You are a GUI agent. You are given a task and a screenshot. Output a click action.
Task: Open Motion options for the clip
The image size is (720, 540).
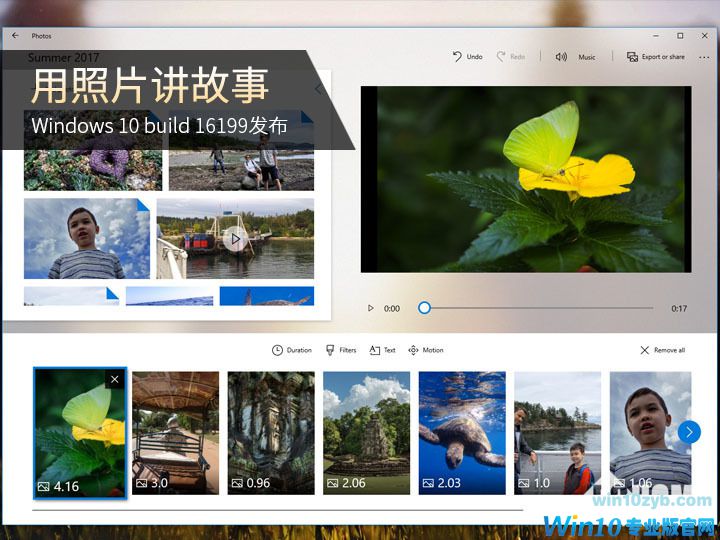pyautogui.click(x=426, y=350)
